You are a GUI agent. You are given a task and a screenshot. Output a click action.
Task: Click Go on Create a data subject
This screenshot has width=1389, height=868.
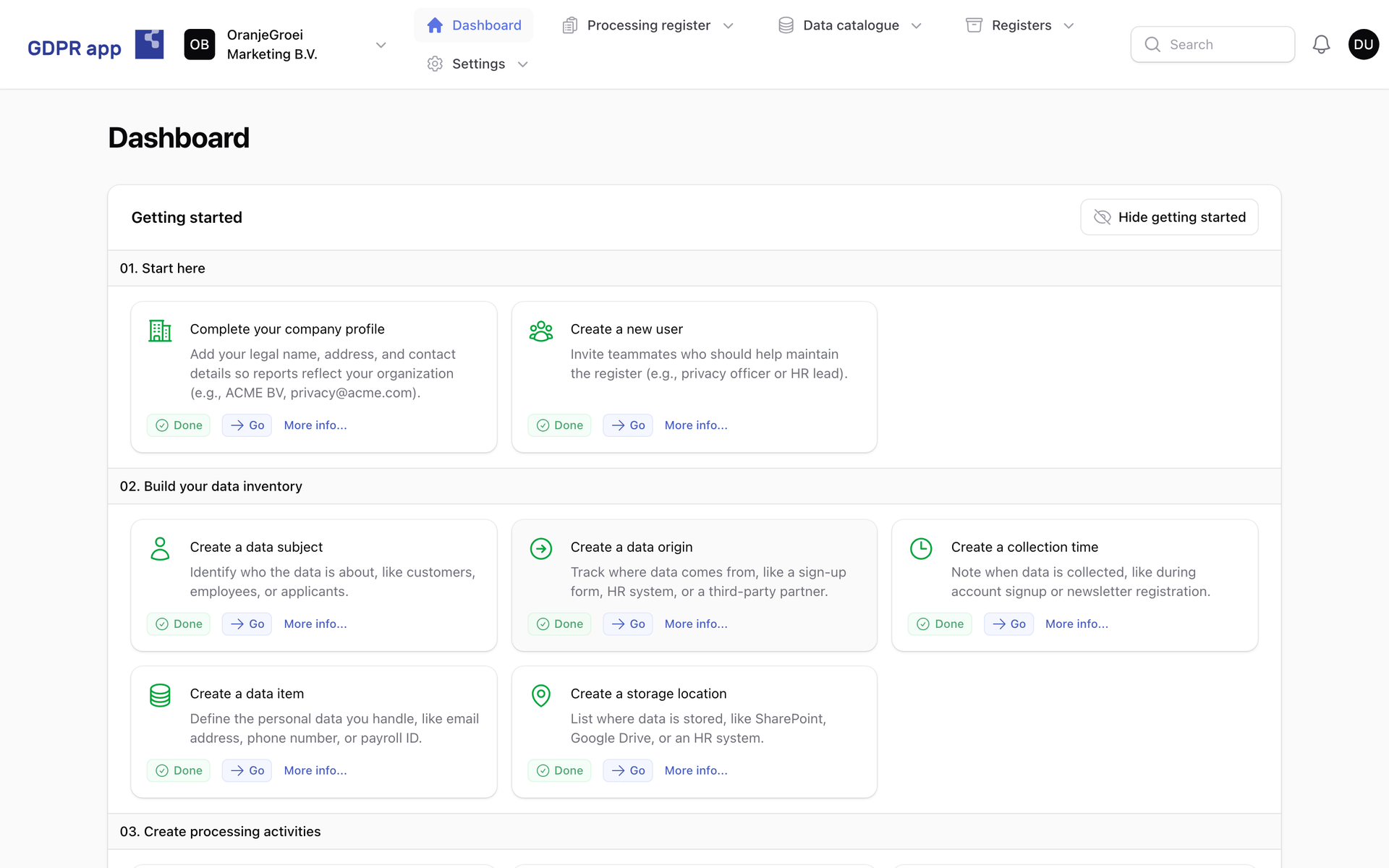(247, 624)
